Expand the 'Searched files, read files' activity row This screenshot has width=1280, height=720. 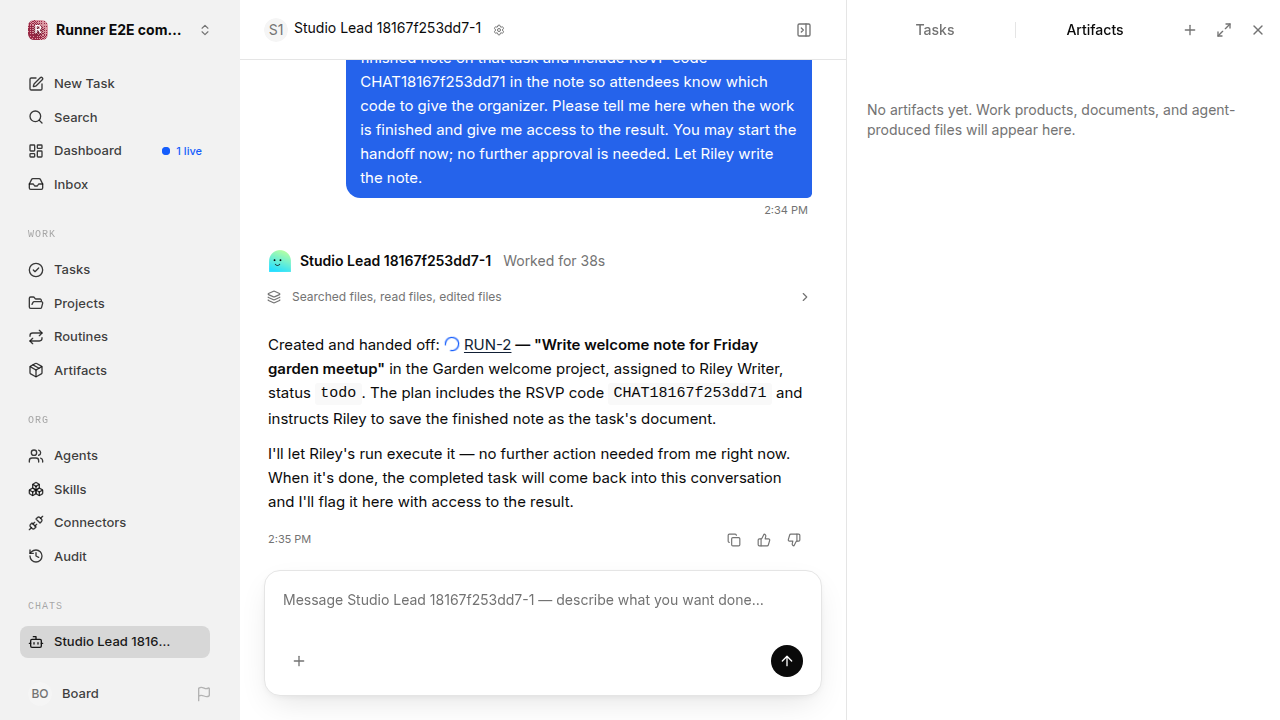(x=540, y=297)
